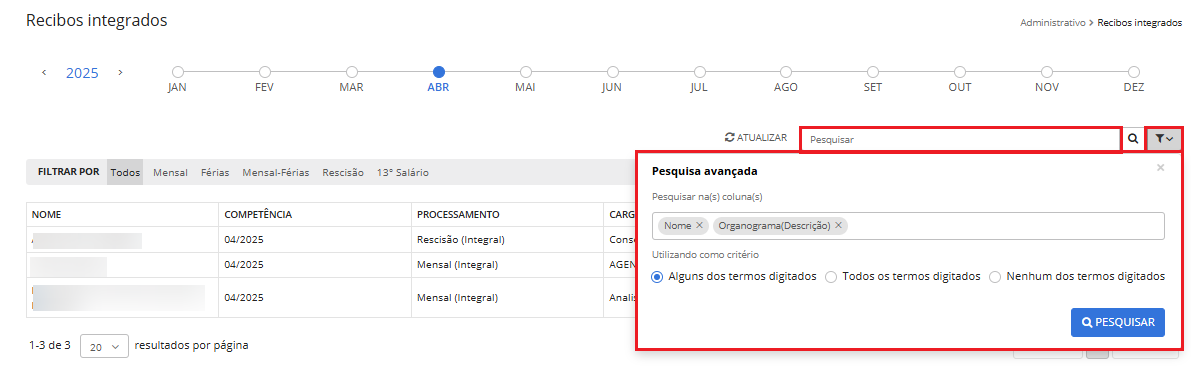Viewport: 1198px width, 367px height.
Task: Select the ABR month marker
Action: (x=439, y=72)
